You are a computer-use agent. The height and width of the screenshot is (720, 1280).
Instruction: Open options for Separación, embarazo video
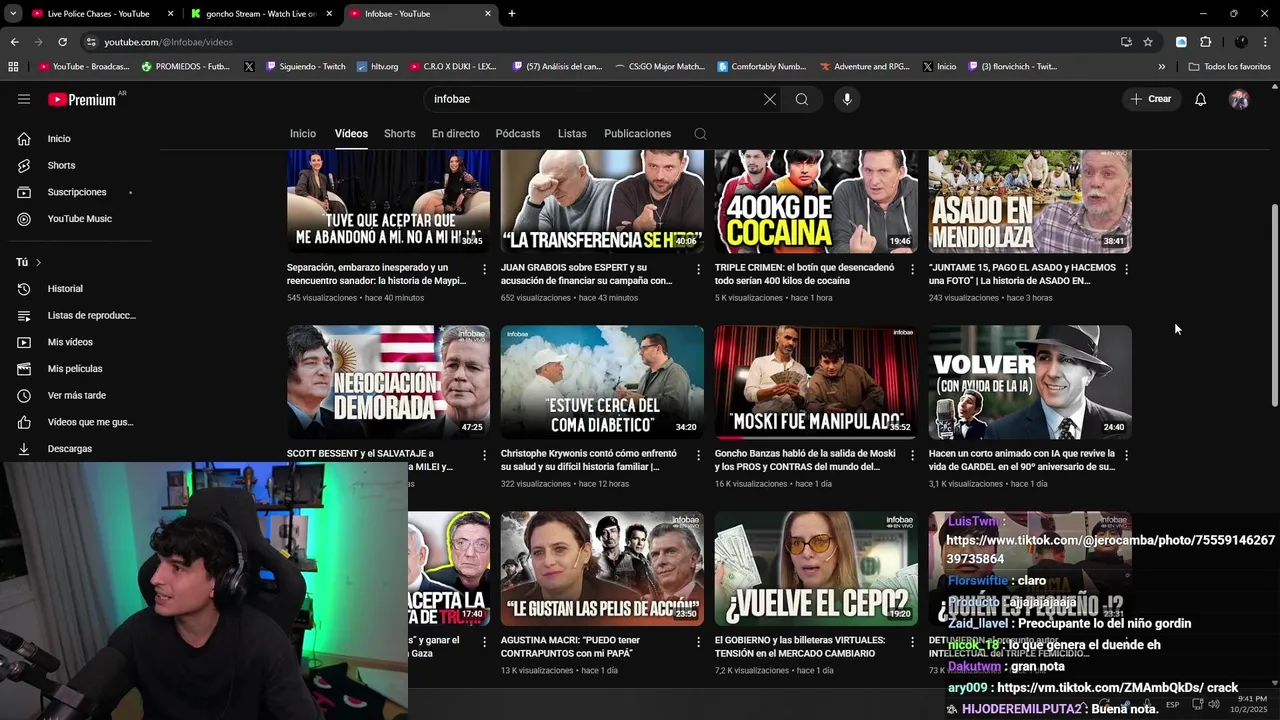click(x=484, y=269)
